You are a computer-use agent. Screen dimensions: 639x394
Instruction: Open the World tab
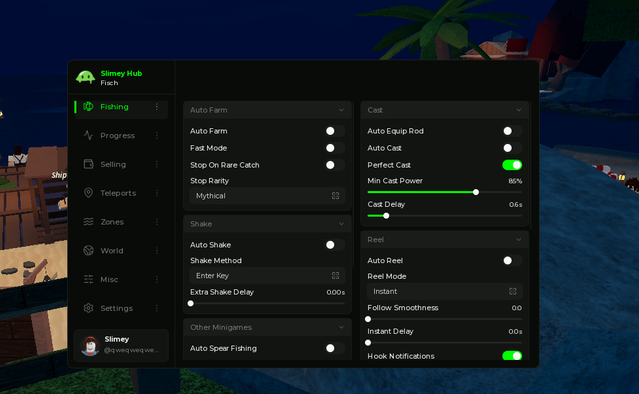tap(121, 251)
